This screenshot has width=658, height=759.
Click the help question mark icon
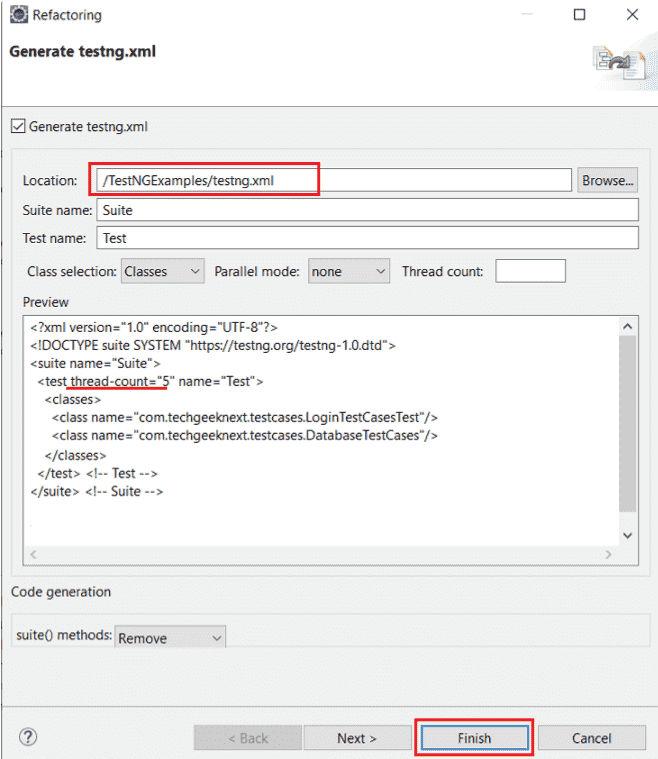[x=28, y=737]
